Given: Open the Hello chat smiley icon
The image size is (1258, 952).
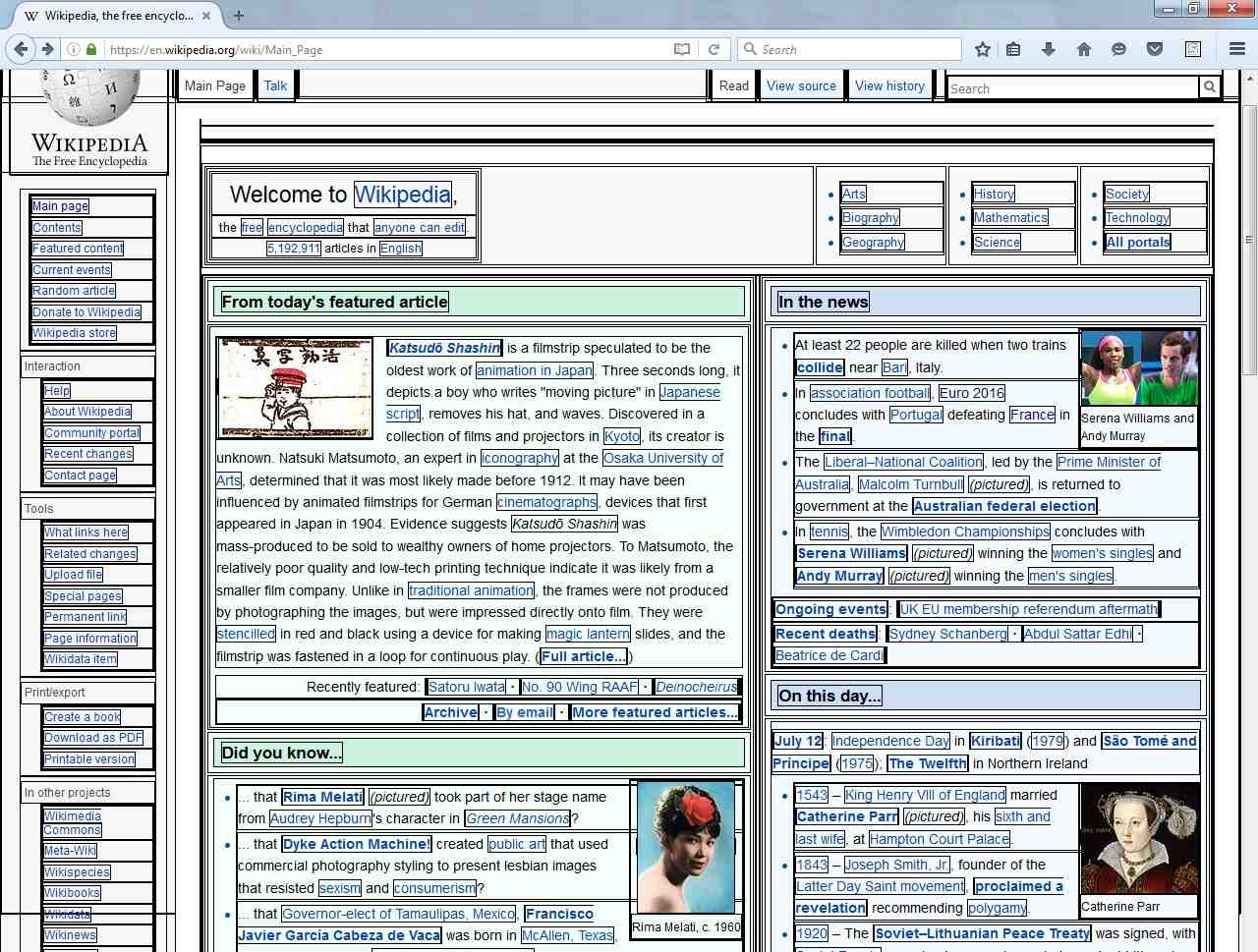Looking at the screenshot, I should click(1118, 49).
